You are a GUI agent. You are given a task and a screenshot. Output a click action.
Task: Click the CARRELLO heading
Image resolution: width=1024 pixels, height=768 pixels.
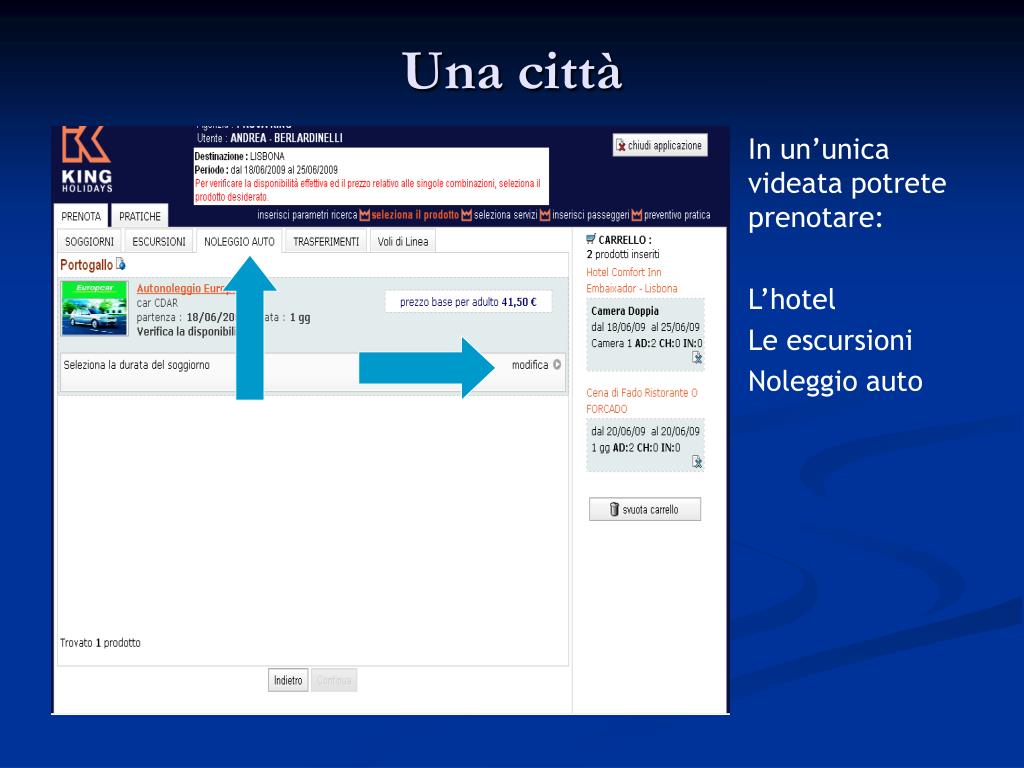click(625, 240)
